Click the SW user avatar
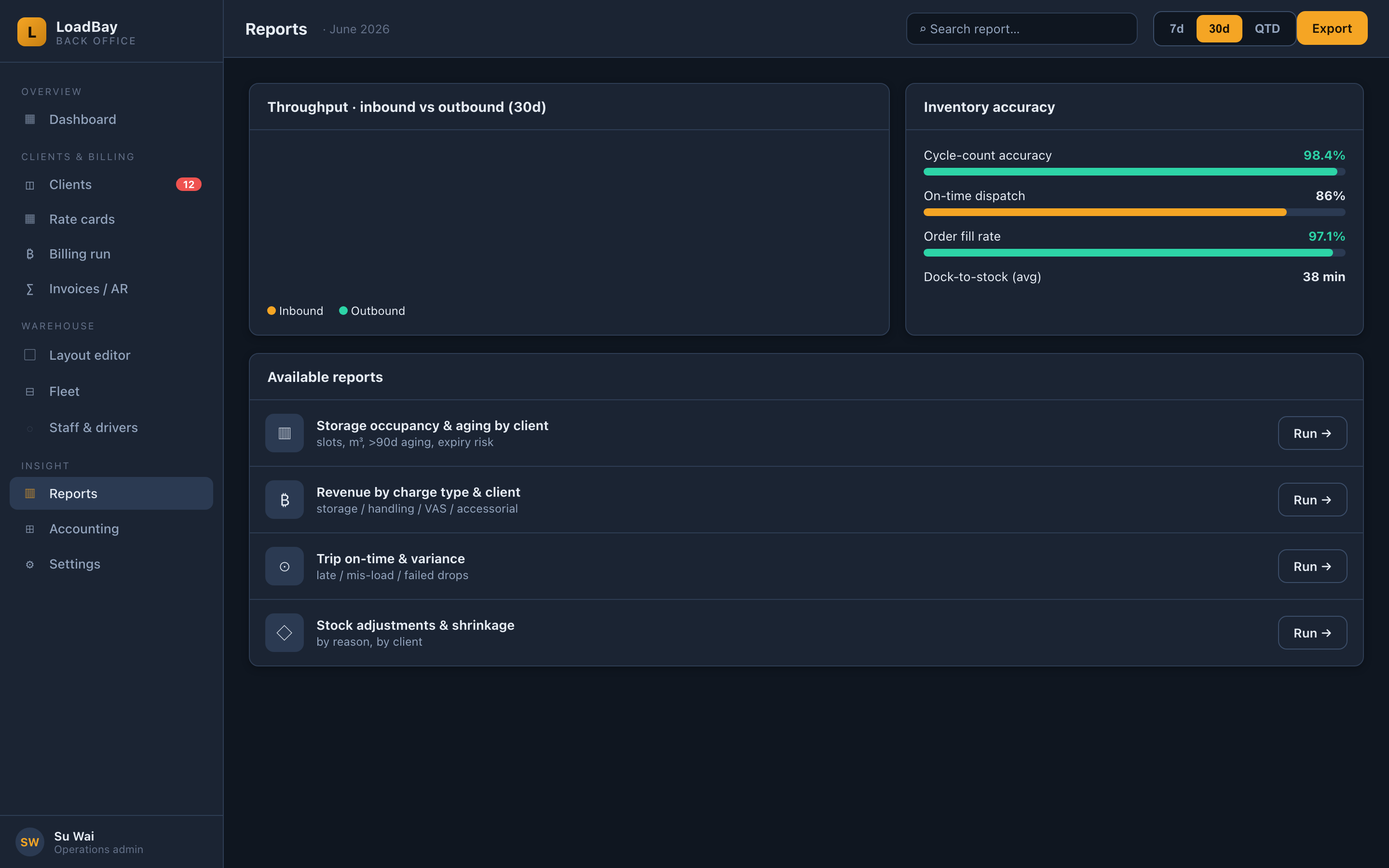 pos(30,841)
